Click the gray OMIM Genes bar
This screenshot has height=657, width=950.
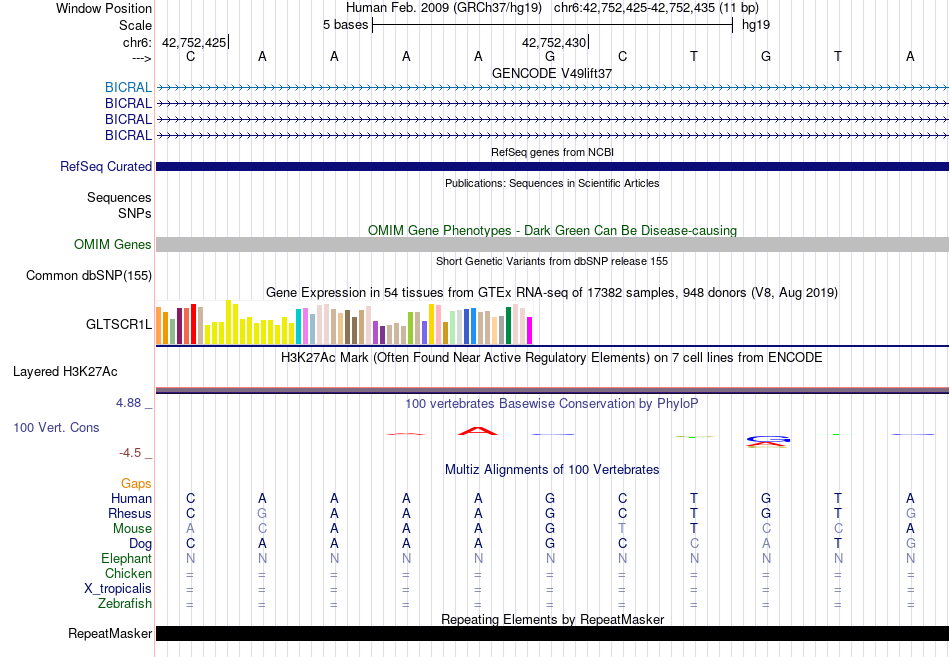pyautogui.click(x=553, y=244)
